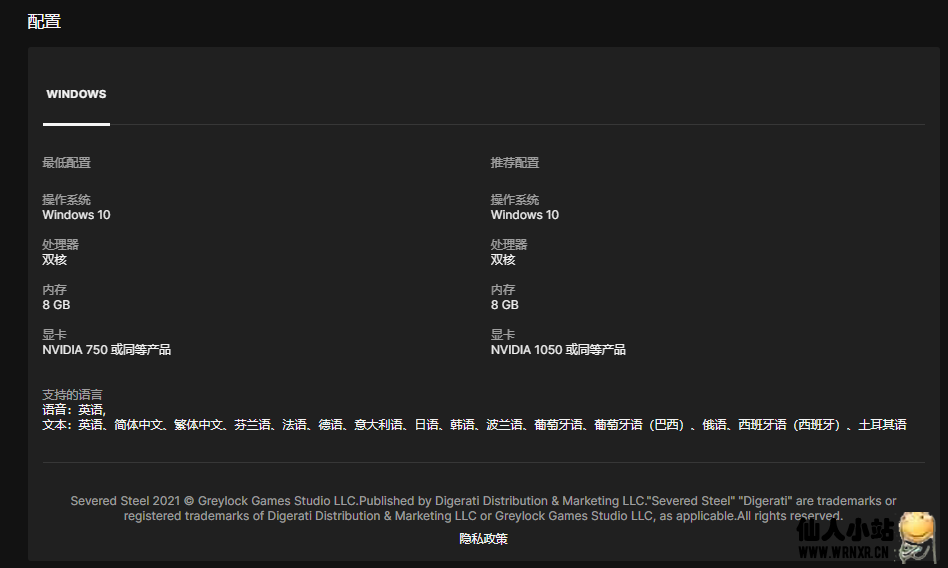Click the 支持的语言 label
This screenshot has width=948, height=568.
tap(72, 394)
